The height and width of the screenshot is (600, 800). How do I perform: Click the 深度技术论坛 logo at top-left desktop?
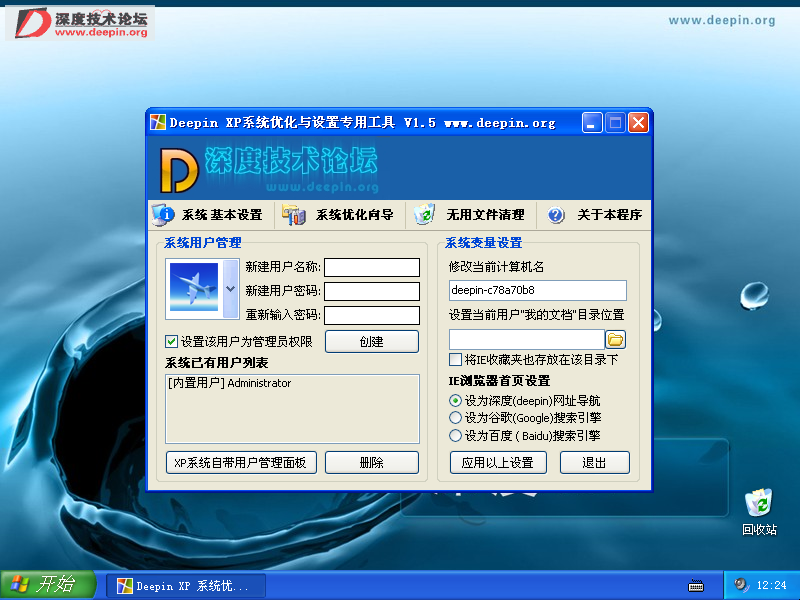80,23
